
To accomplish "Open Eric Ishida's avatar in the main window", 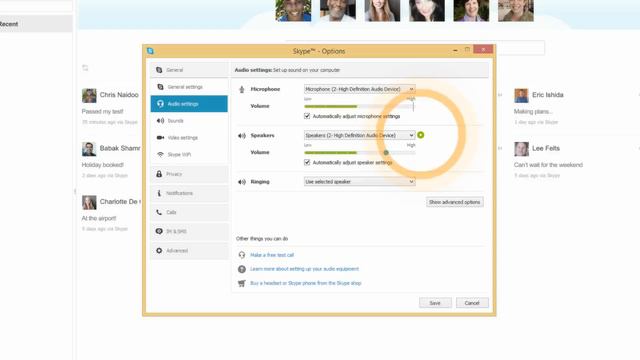I will tap(521, 96).
